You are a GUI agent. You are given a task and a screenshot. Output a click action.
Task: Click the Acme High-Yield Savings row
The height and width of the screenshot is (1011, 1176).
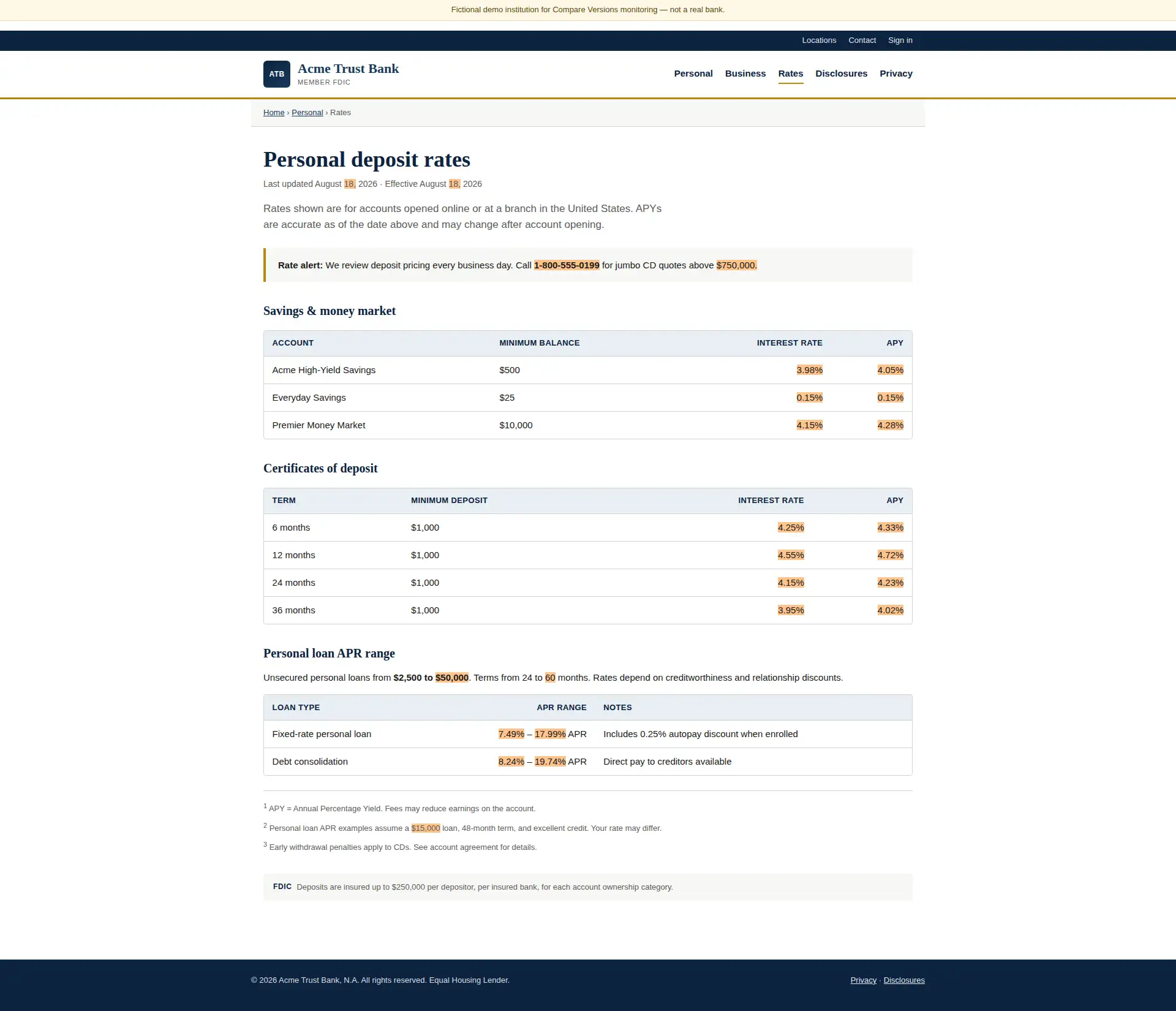(x=588, y=370)
